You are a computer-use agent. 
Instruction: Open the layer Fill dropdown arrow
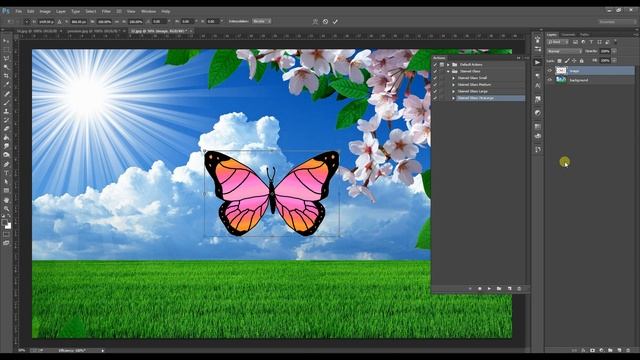point(614,60)
